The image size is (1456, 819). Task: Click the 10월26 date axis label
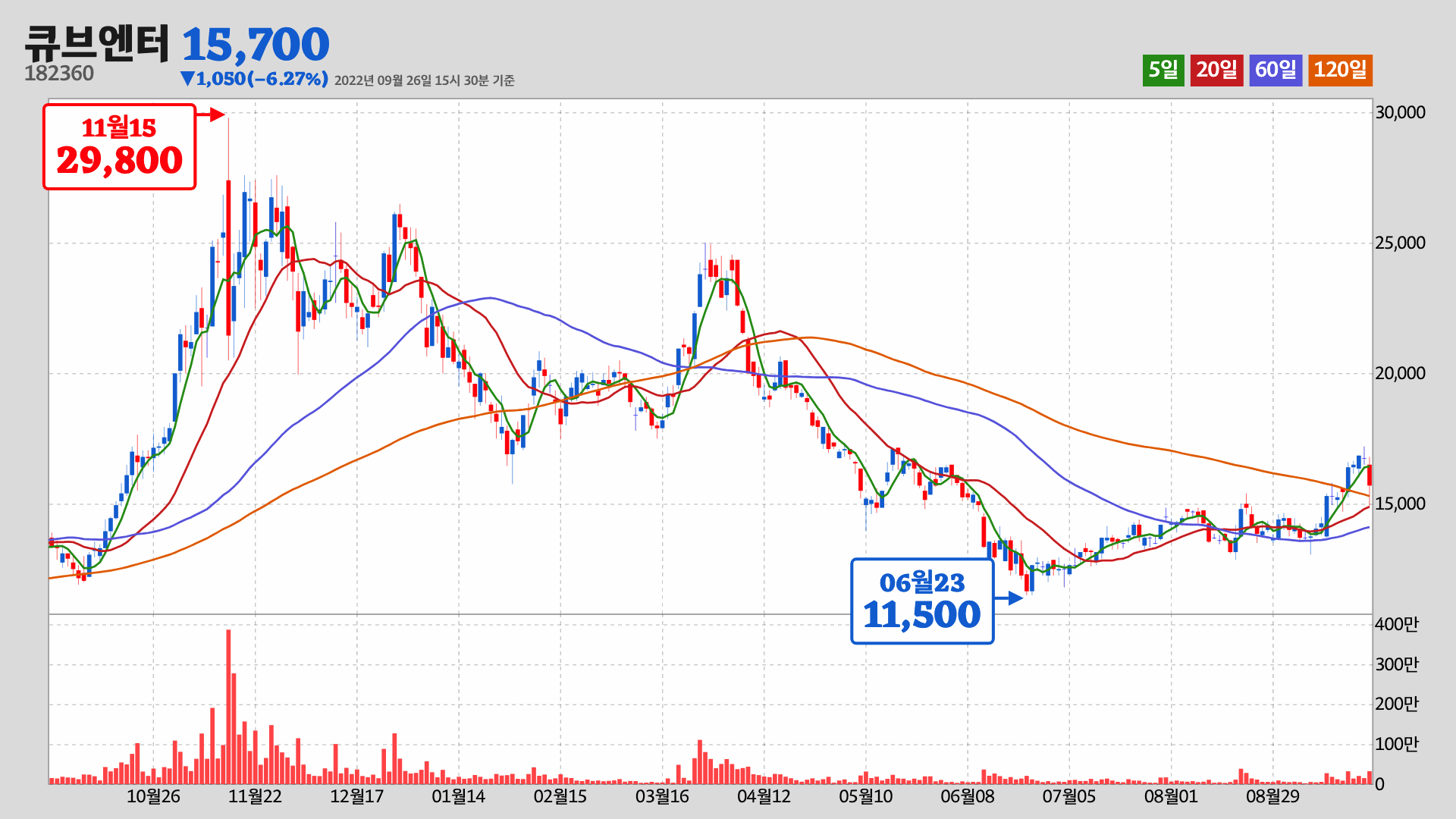(153, 797)
